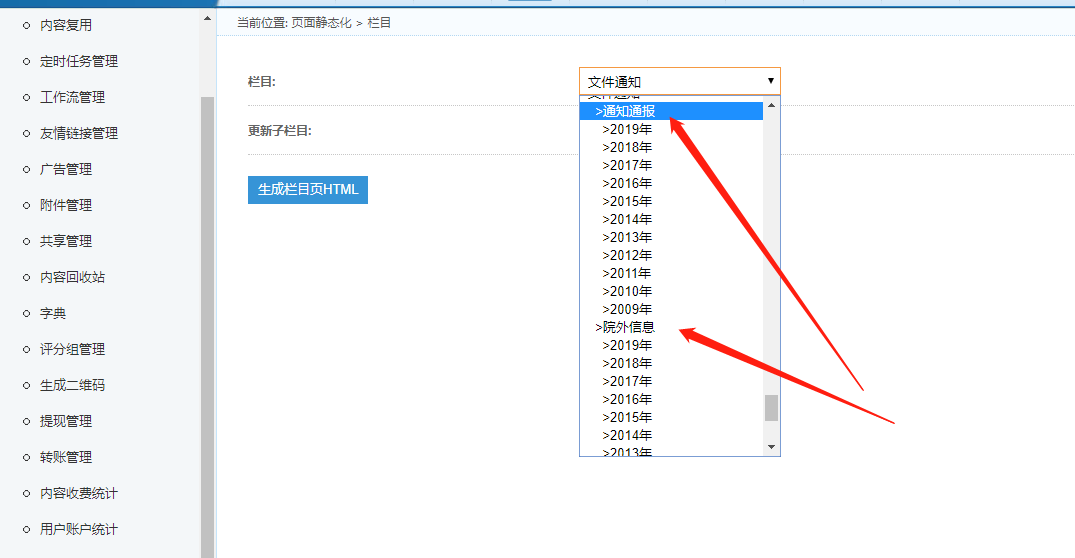
Task: Select 广告管理 in the sidebar
Action: click(x=66, y=169)
